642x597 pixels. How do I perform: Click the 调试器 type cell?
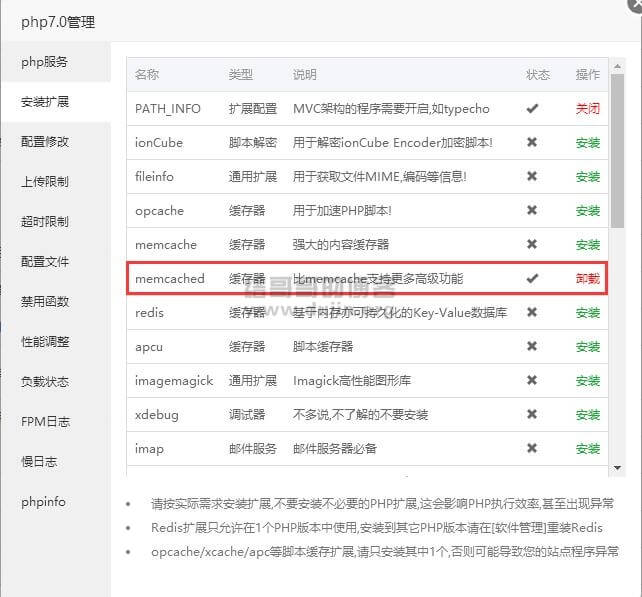point(247,414)
